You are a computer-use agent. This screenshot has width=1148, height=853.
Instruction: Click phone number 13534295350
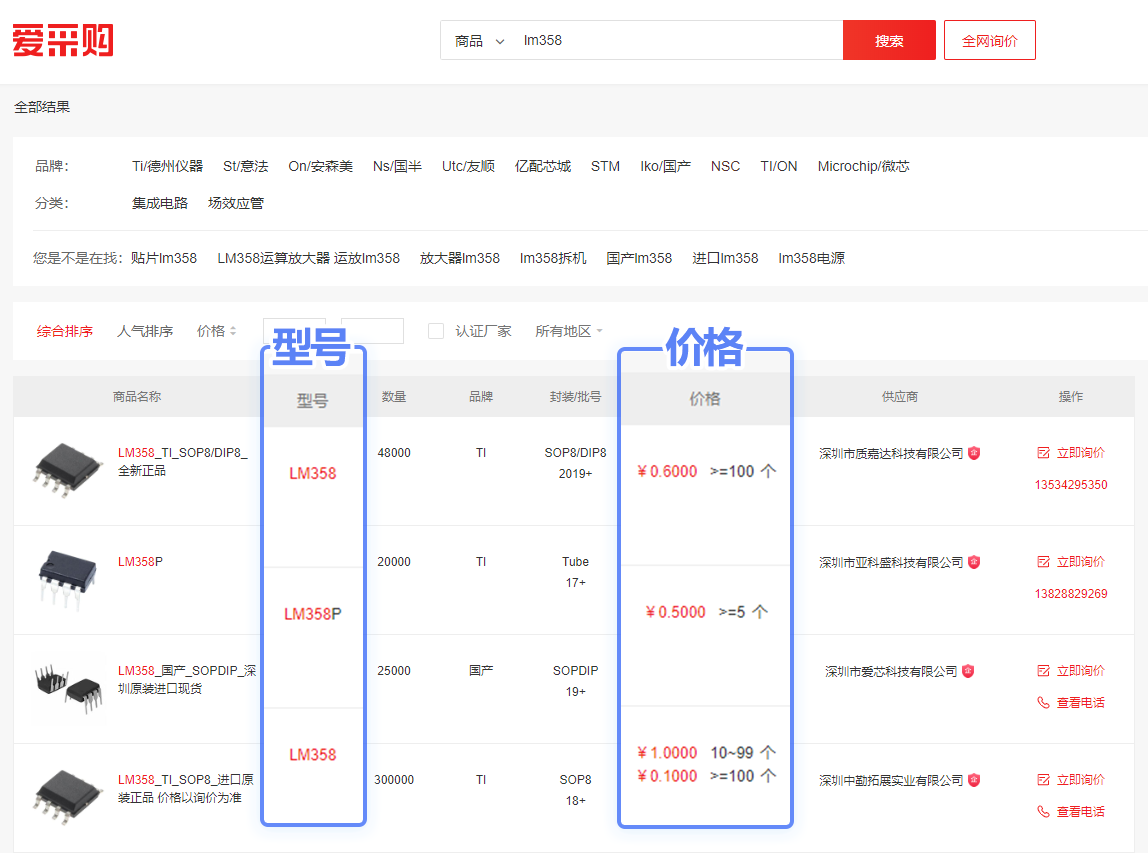[1071, 485]
